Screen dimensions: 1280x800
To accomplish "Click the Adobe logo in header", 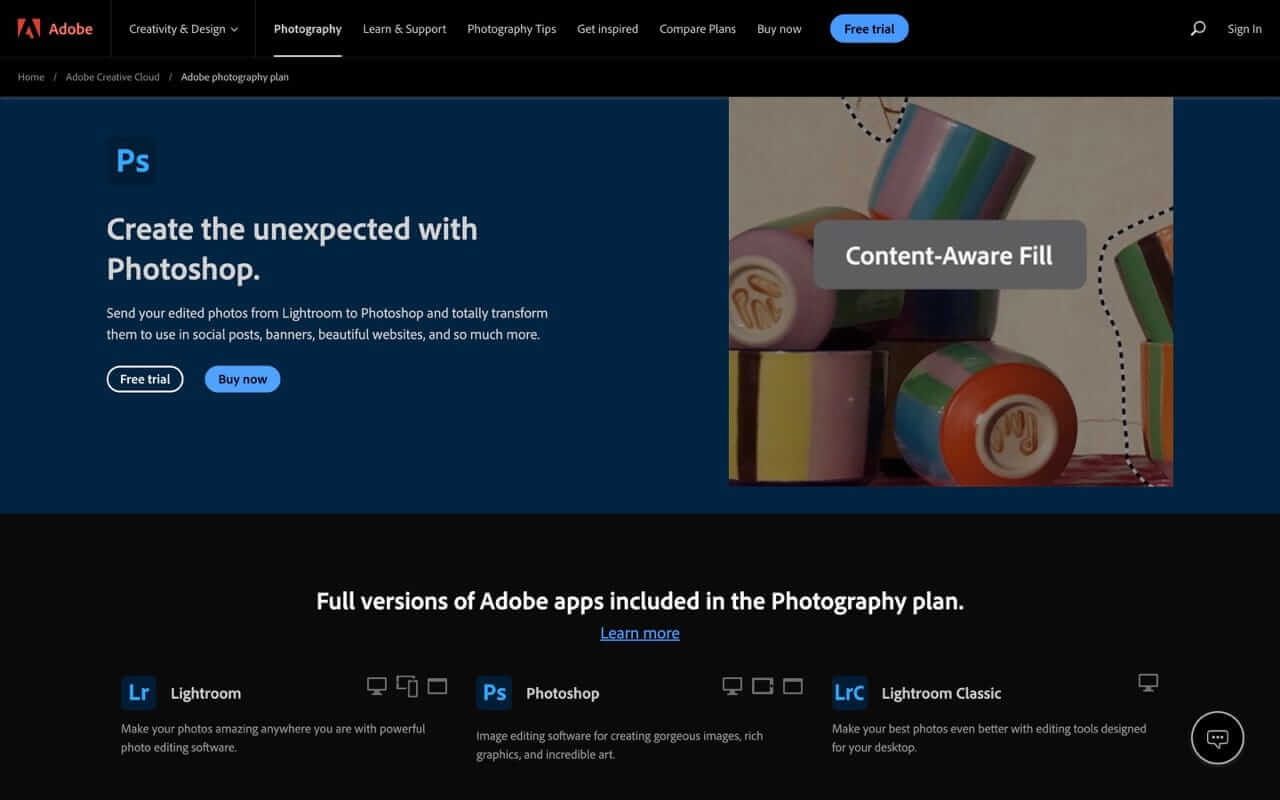I will tap(55, 29).
